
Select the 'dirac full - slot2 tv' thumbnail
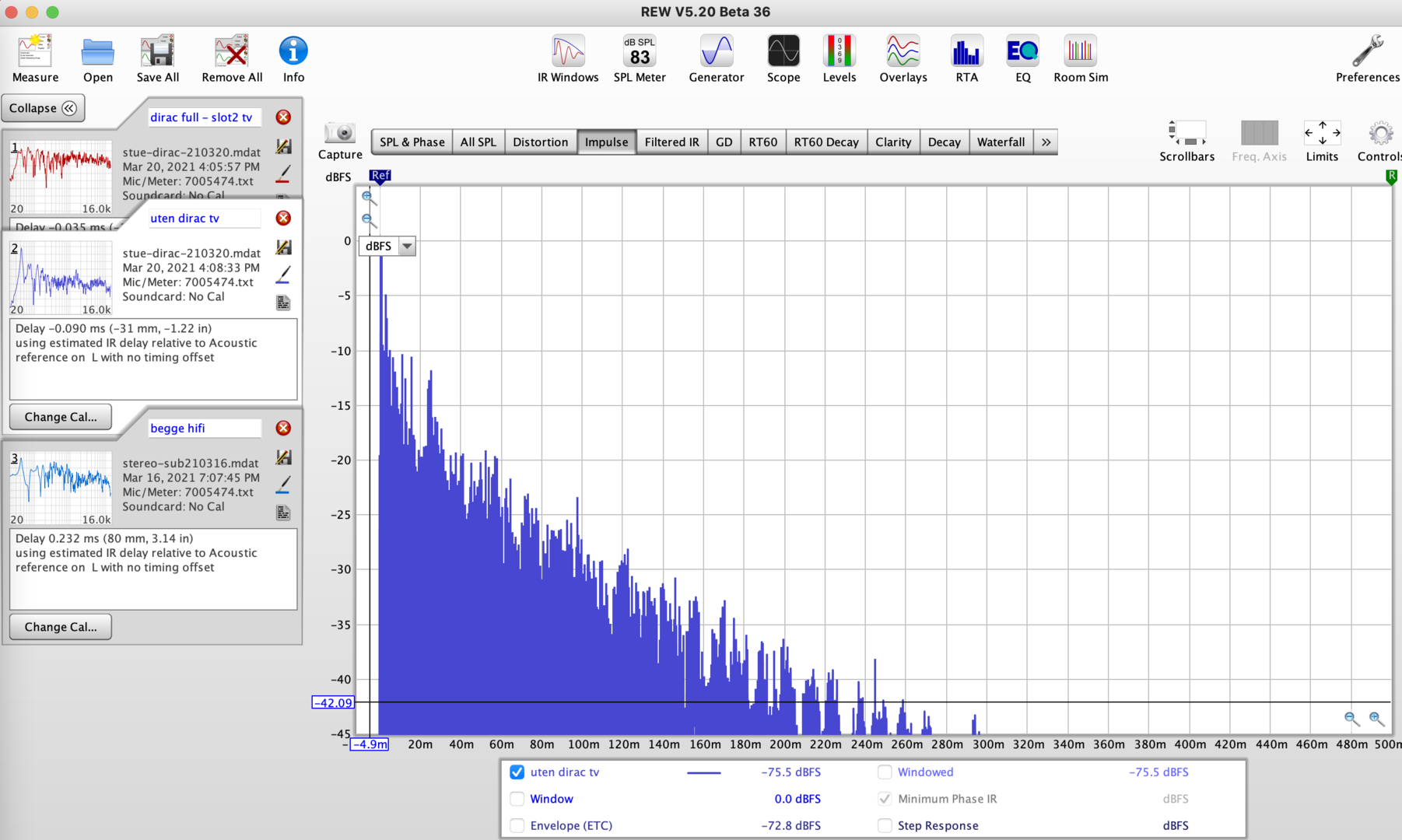tap(61, 177)
